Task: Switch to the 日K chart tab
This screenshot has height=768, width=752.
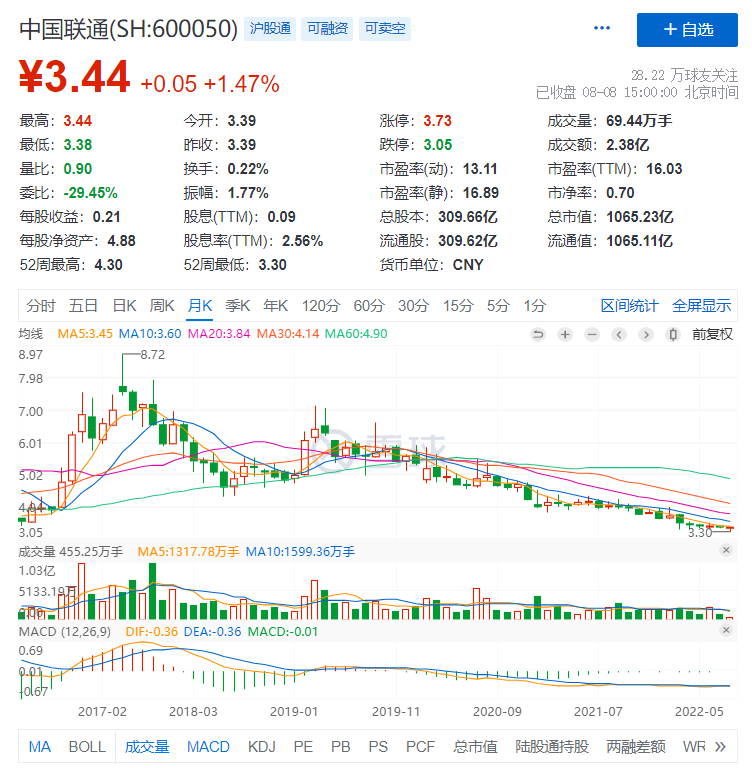Action: tap(124, 306)
